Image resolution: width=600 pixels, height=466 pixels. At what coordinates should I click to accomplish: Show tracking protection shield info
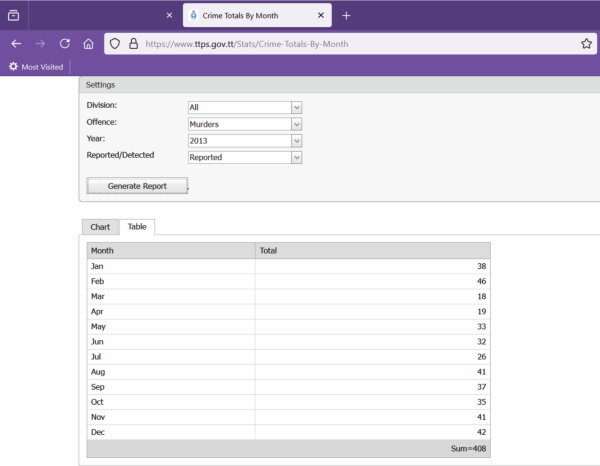[115, 44]
